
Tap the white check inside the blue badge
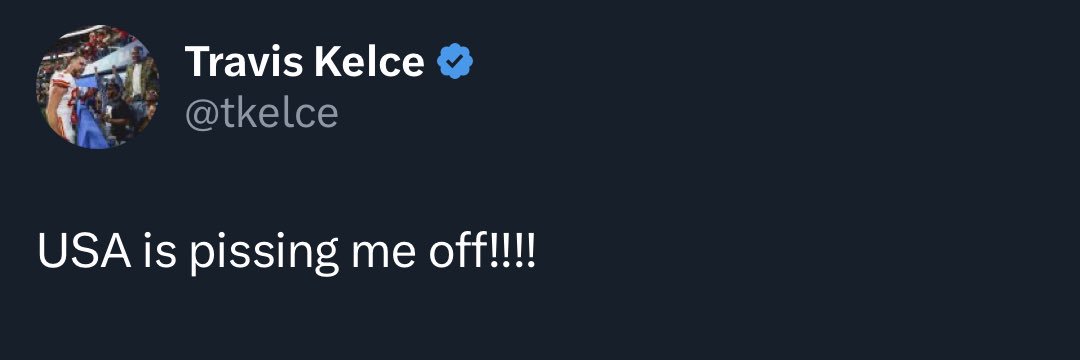(455, 62)
